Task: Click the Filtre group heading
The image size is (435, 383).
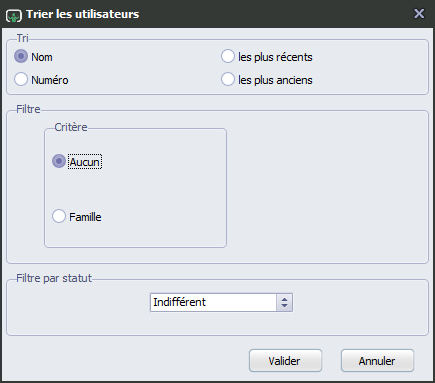Action: click(28, 109)
